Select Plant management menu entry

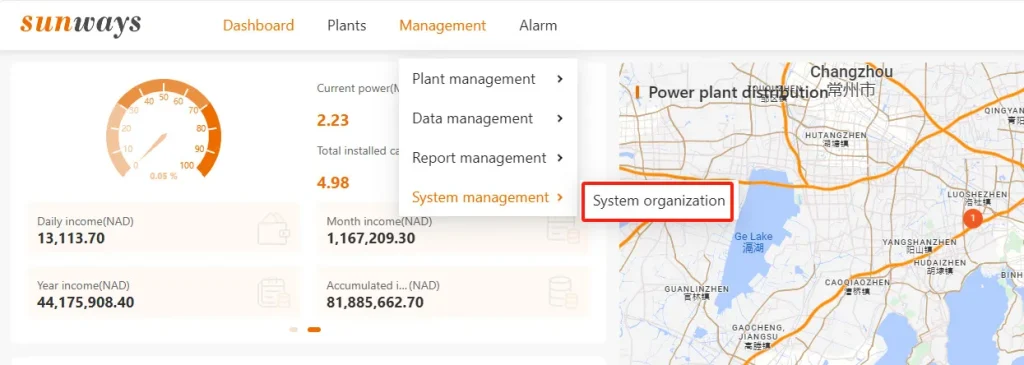point(488,79)
